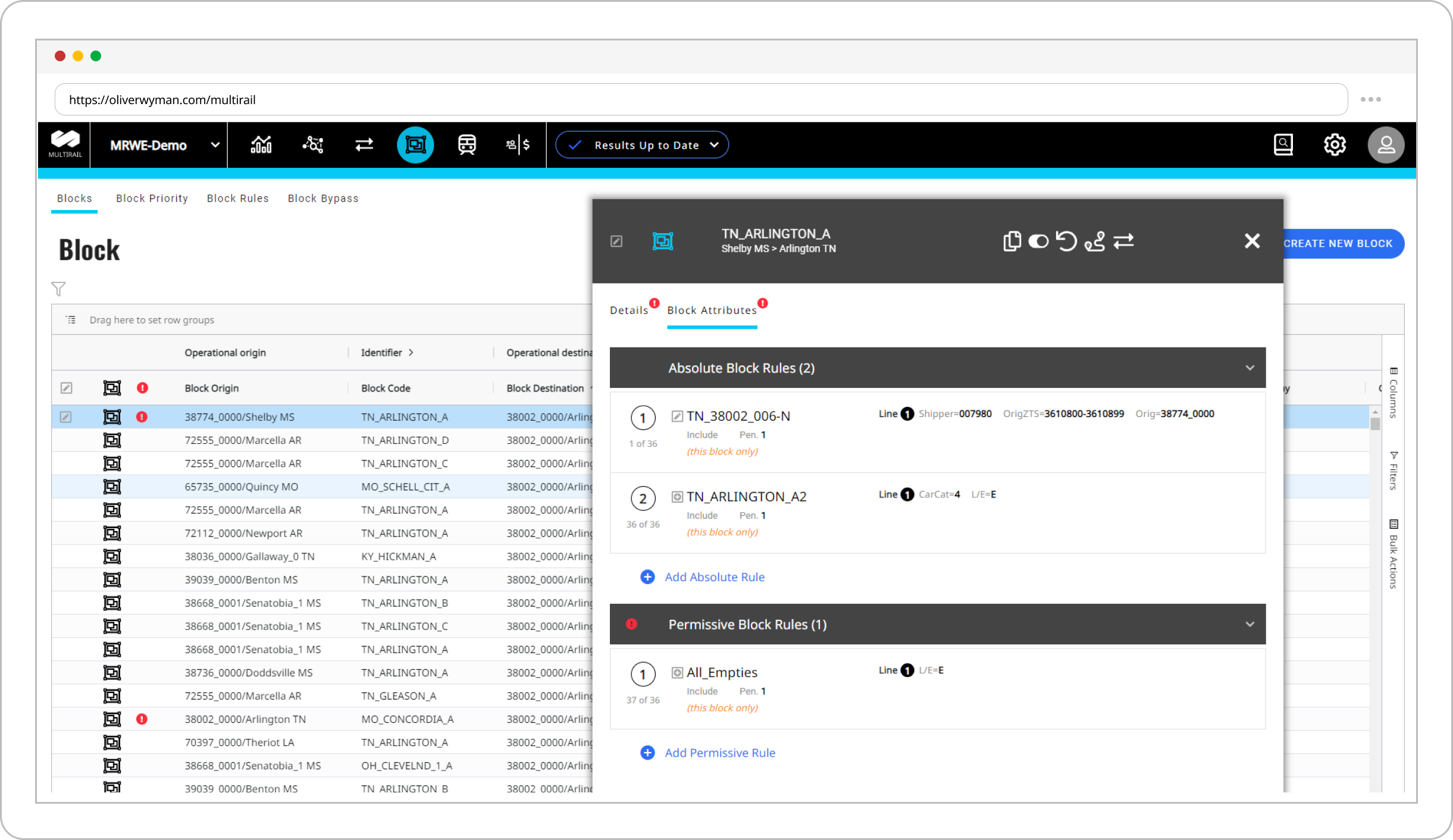Viewport: 1453px width, 840px height.
Task: Click the table vertical scrollbar thumb
Action: pos(1375,424)
